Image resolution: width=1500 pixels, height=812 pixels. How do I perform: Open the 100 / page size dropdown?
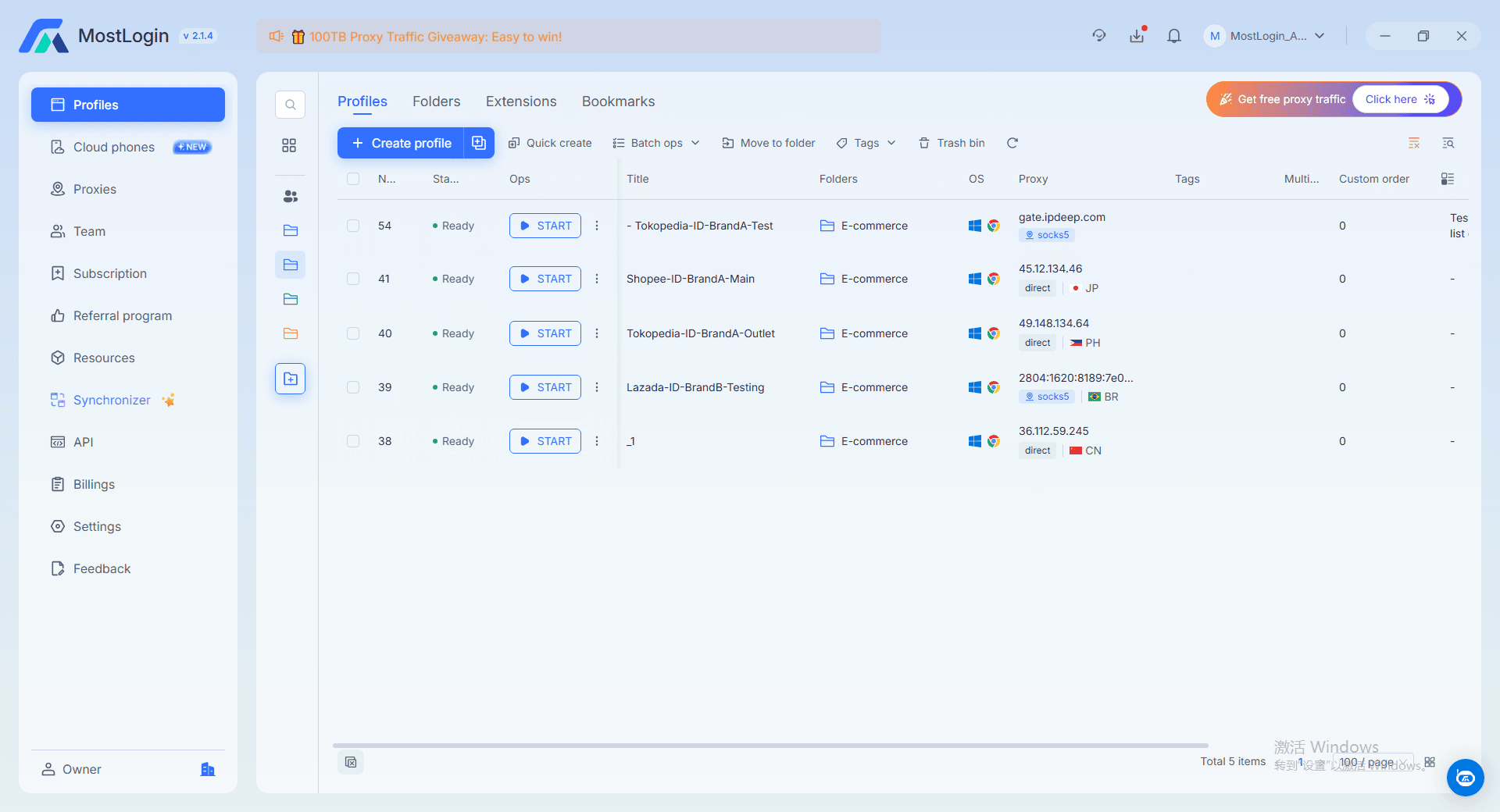1373,762
